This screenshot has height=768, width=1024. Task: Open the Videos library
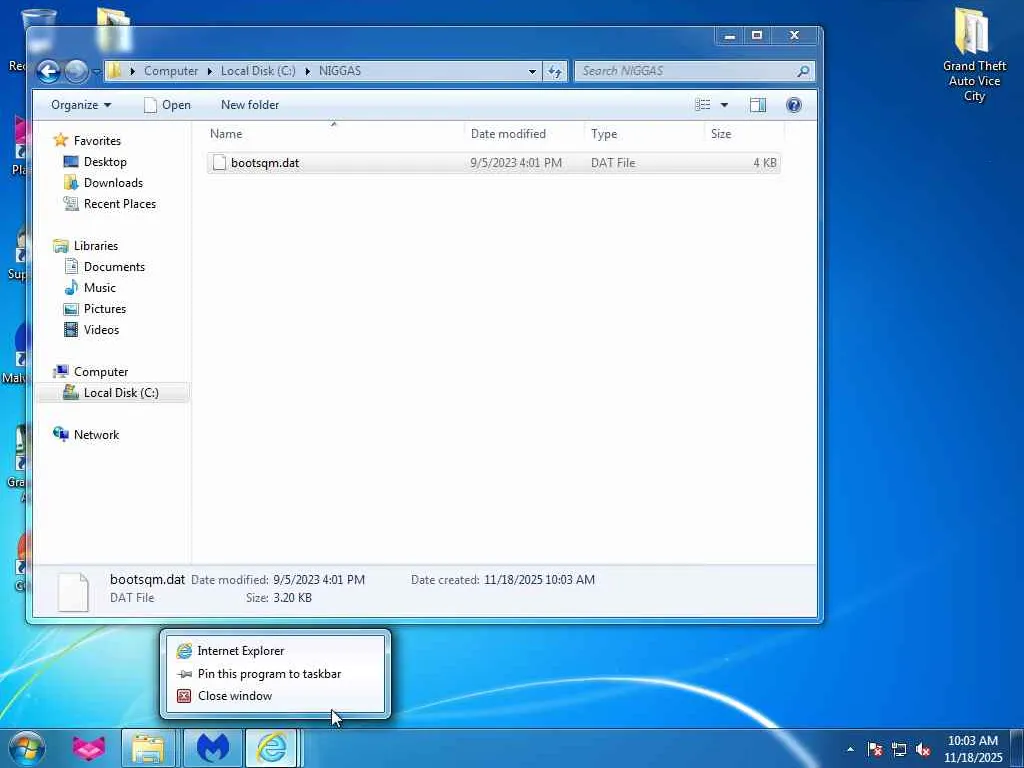coord(101,329)
